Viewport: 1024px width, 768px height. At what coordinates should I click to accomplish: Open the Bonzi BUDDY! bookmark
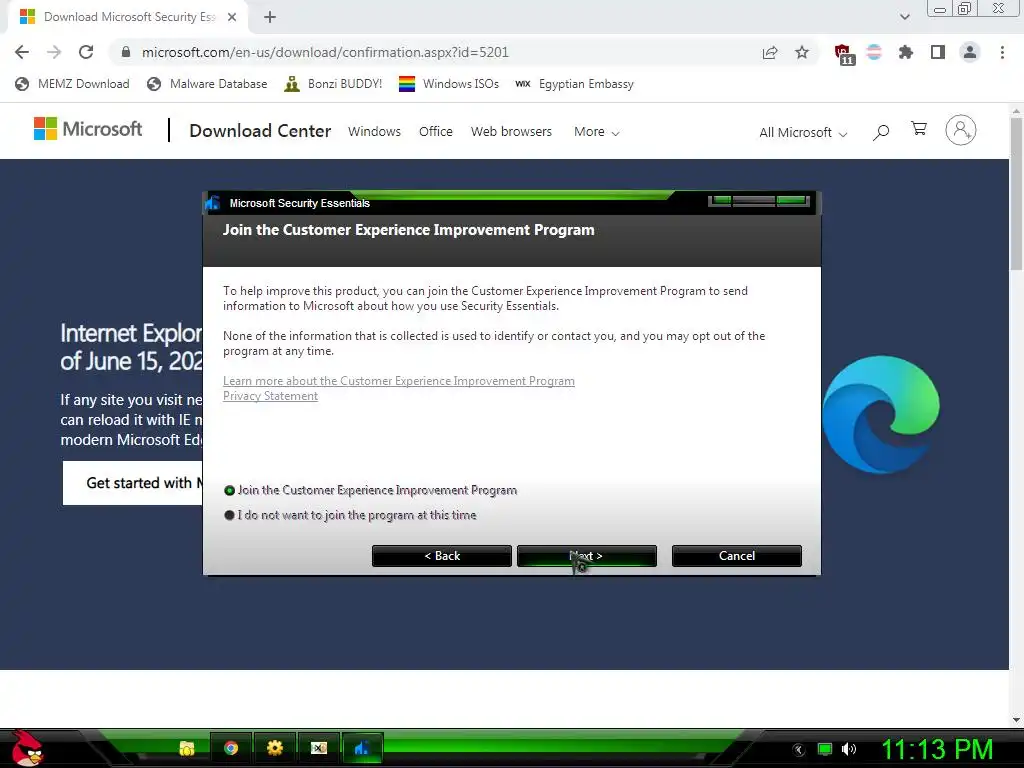coord(333,84)
